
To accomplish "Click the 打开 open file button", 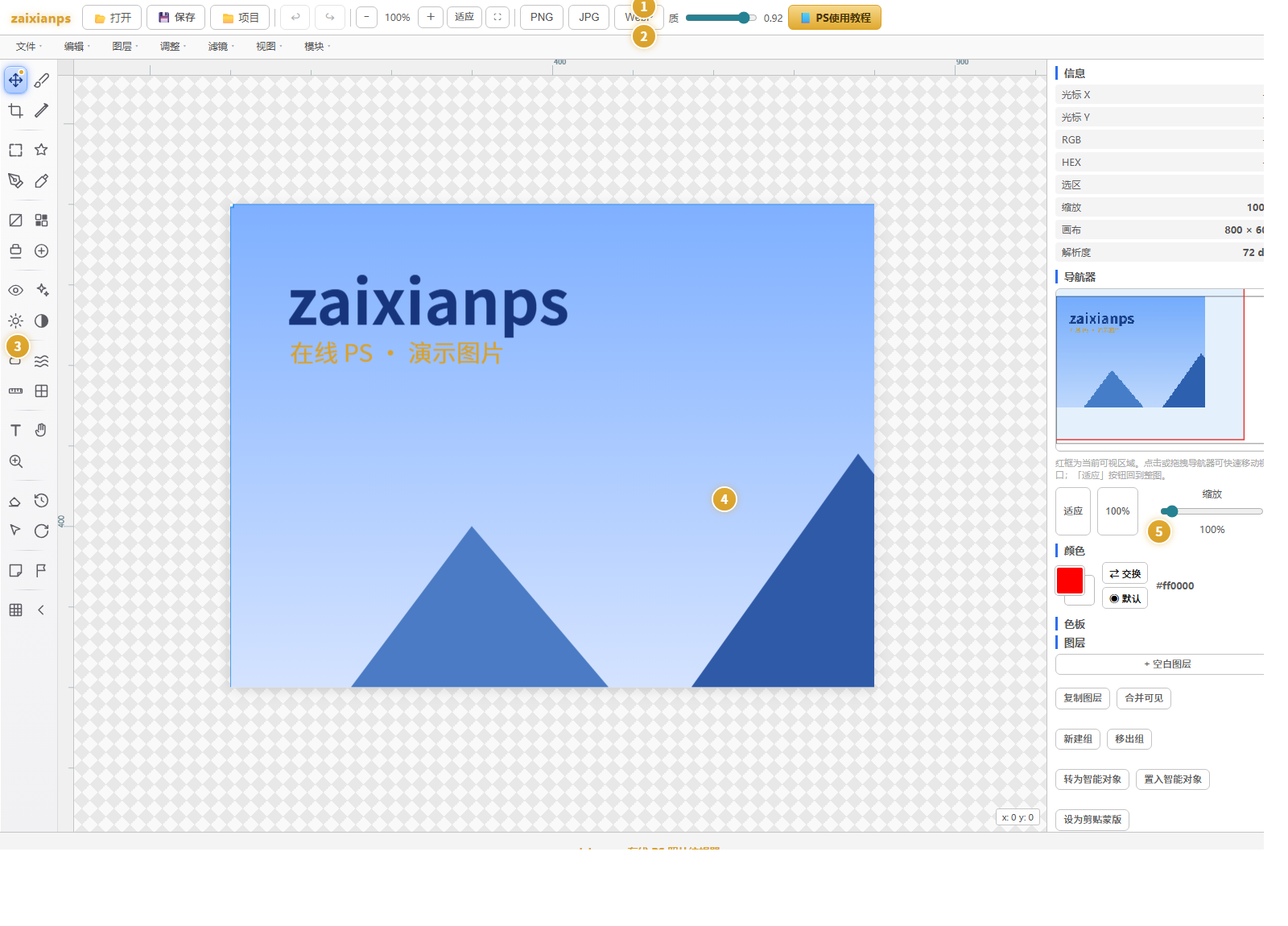I will pyautogui.click(x=112, y=17).
